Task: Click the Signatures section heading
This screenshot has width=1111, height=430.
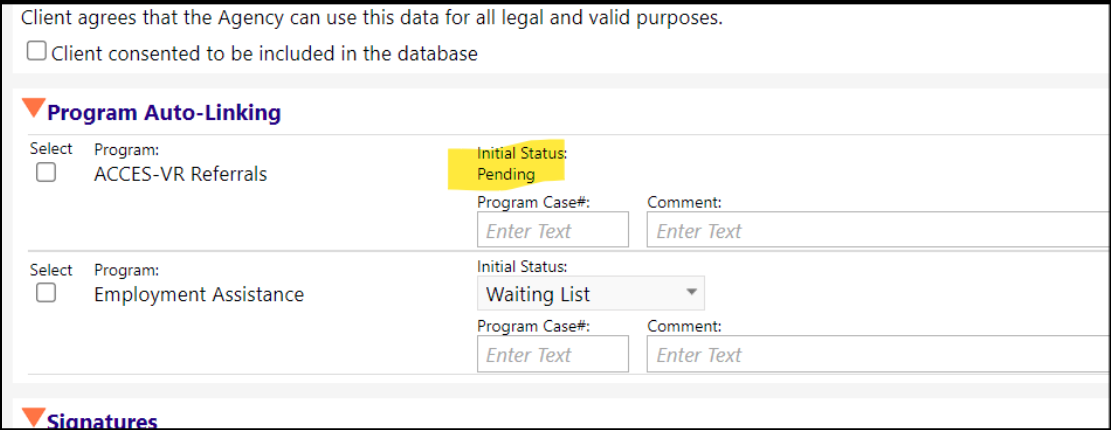Action: pos(102,421)
